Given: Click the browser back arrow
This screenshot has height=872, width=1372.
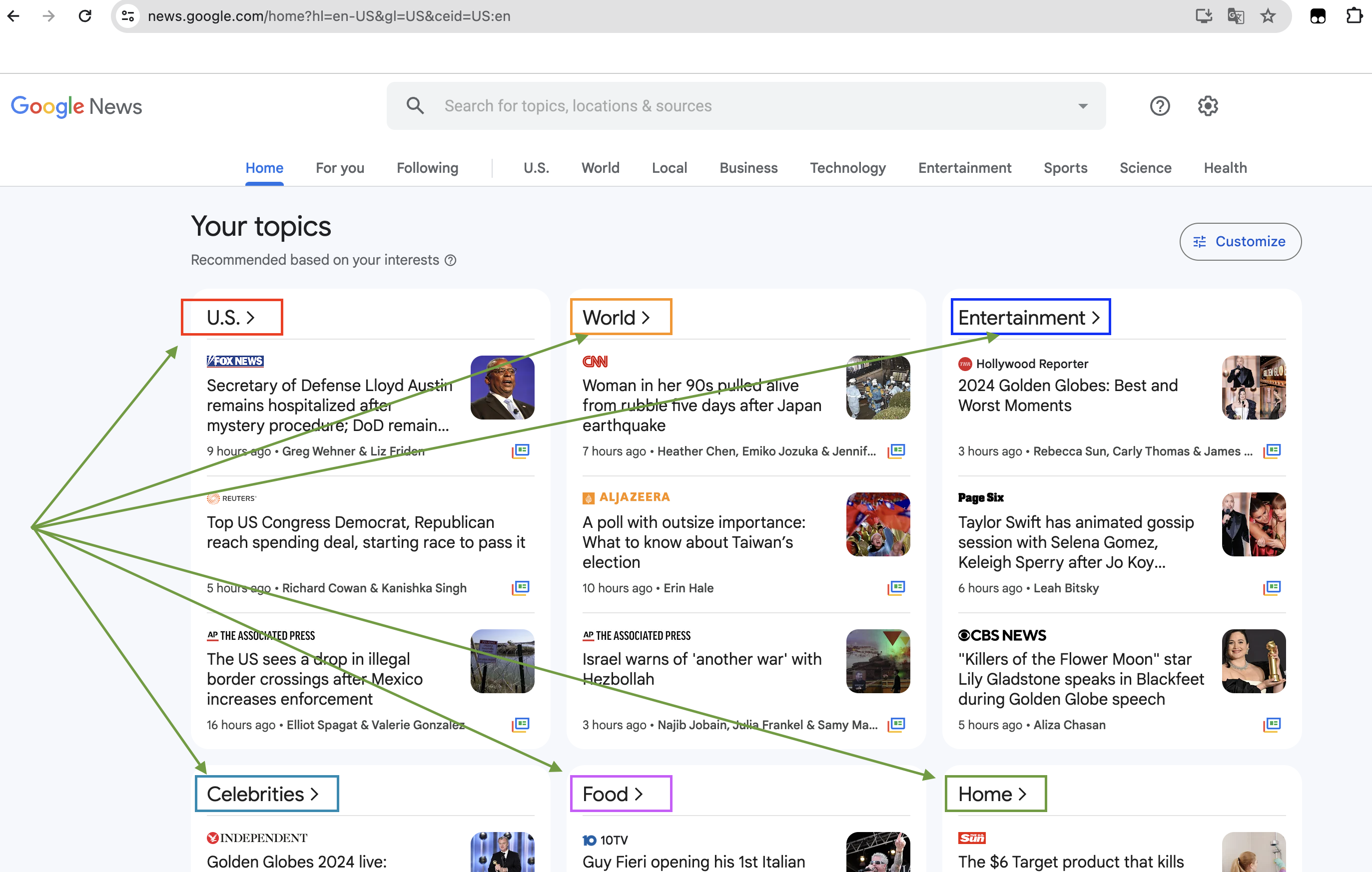Looking at the screenshot, I should [x=13, y=16].
